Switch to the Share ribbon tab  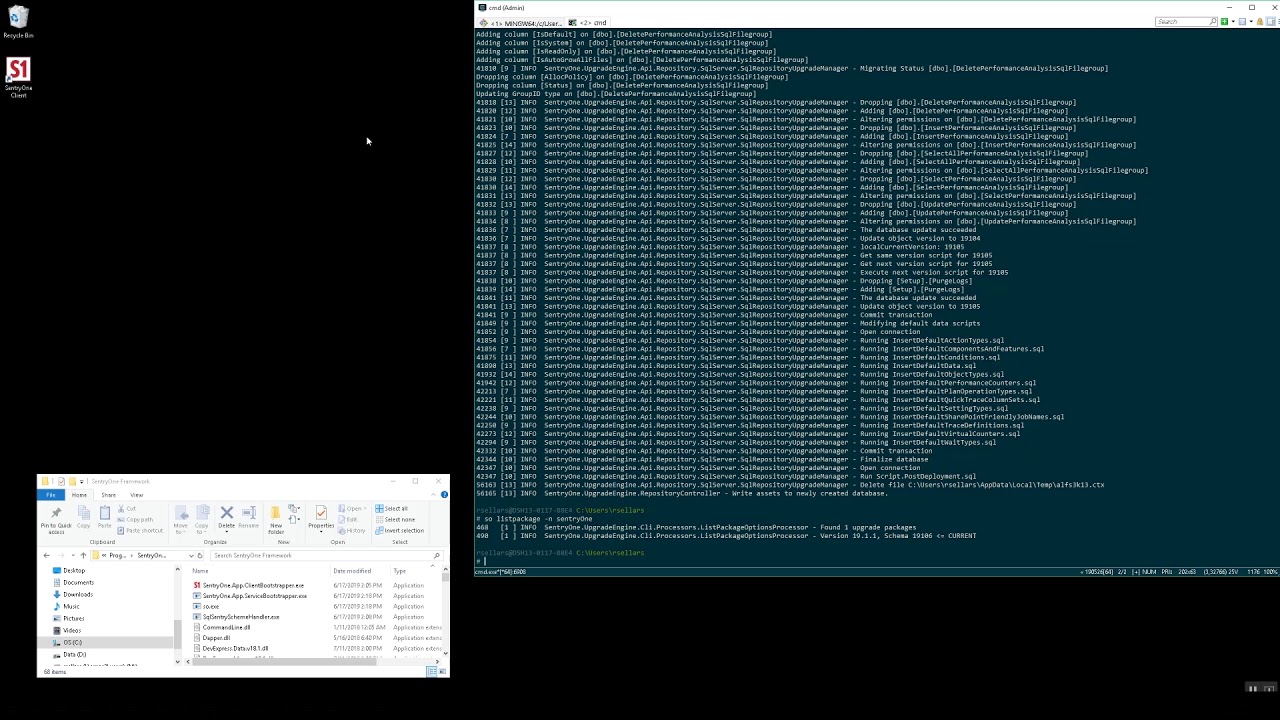(108, 495)
